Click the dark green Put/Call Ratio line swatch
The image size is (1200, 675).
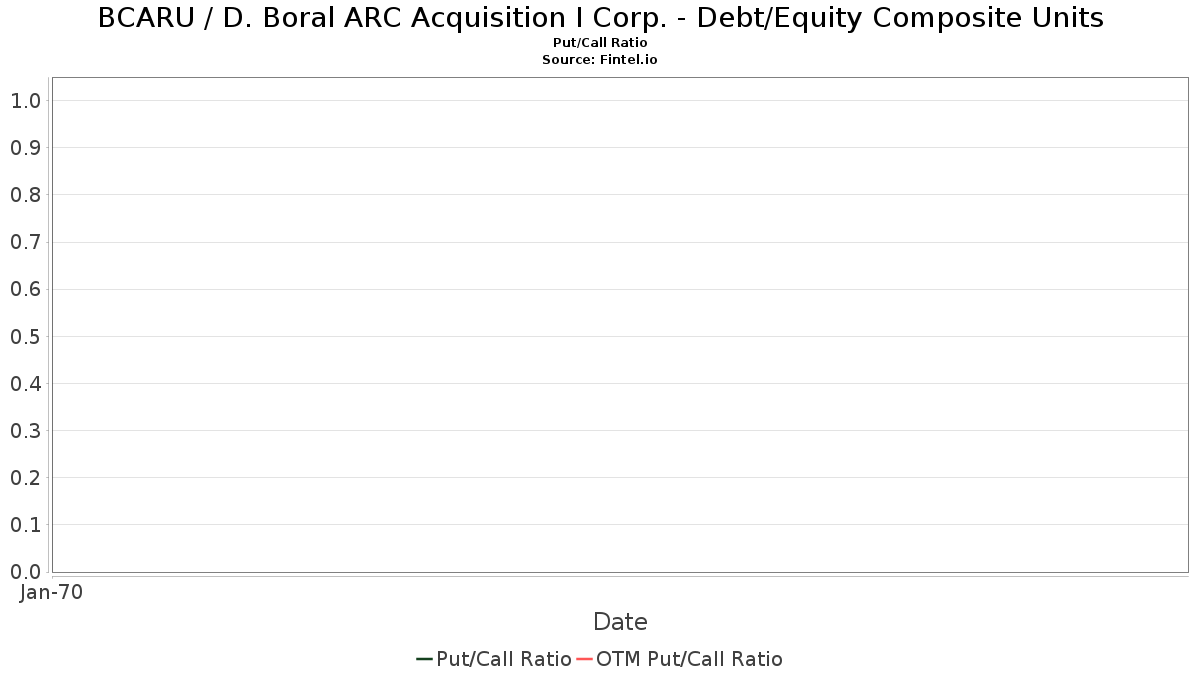coord(424,659)
